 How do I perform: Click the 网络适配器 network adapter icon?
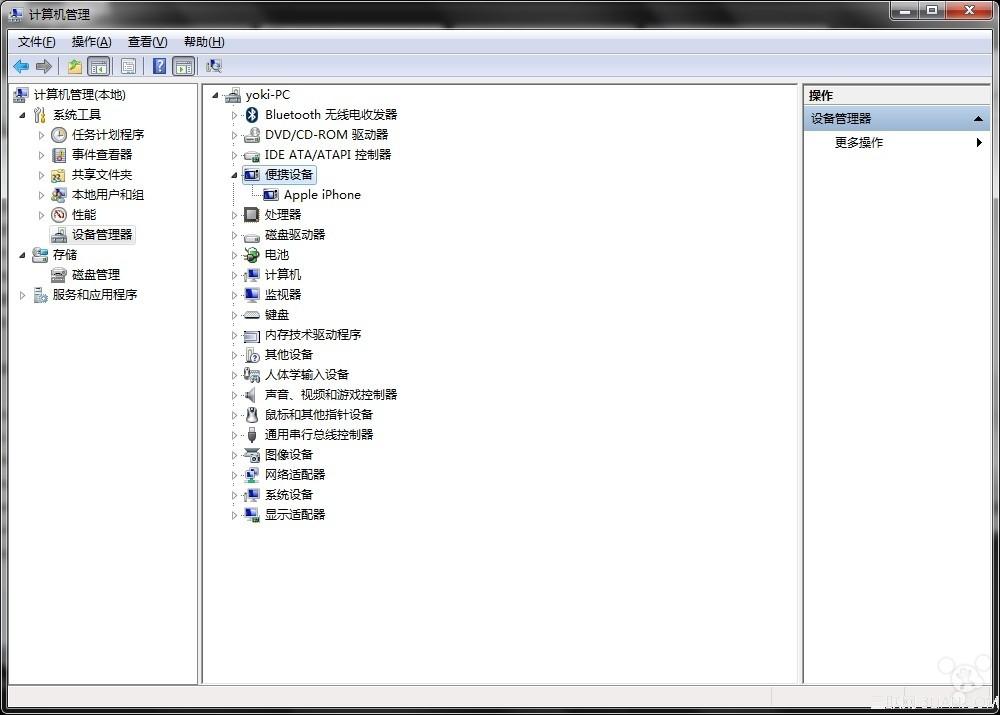tap(252, 475)
